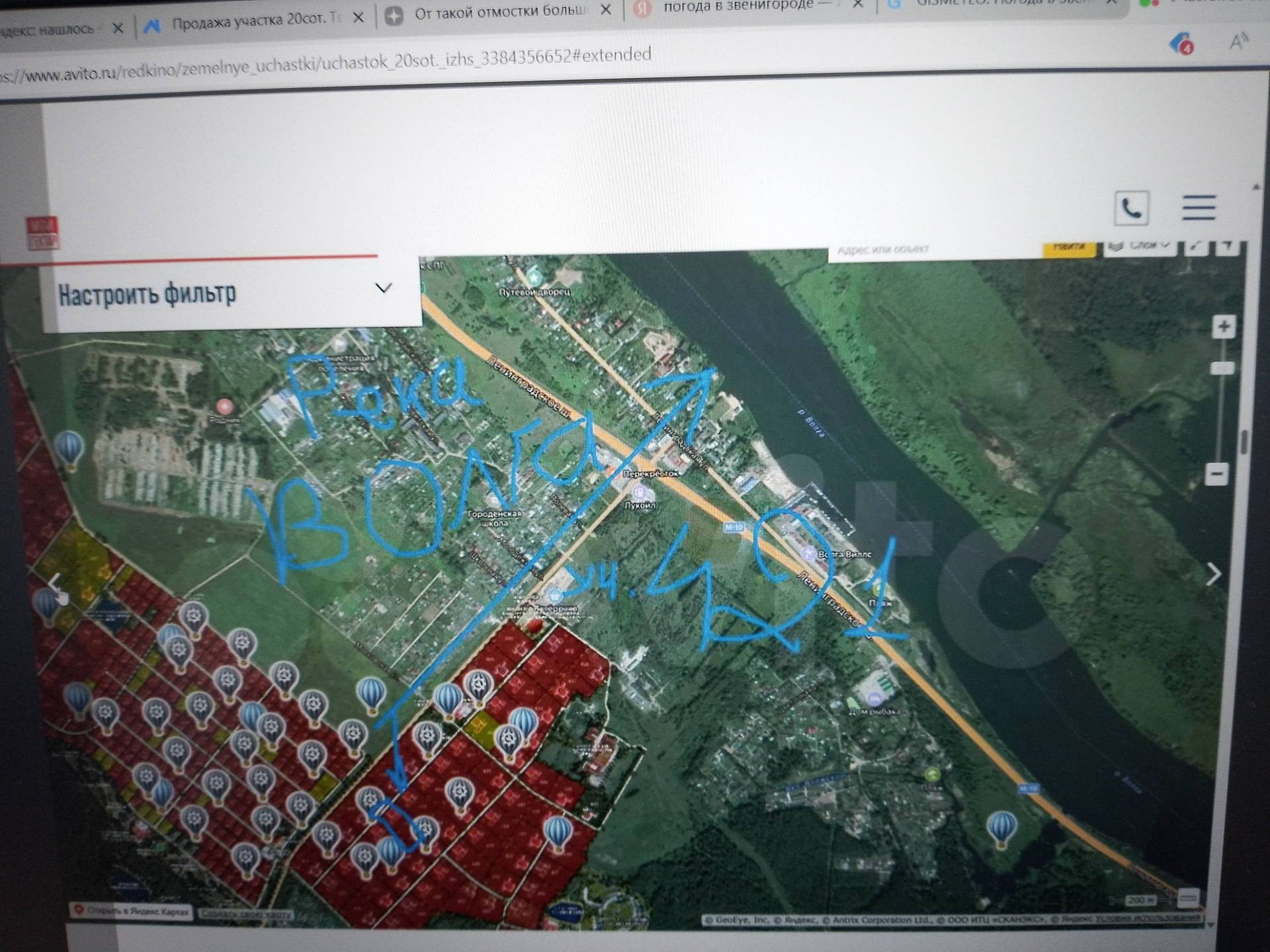Go to next photo with right chevron
This screenshot has width=1270, height=952.
(x=1213, y=574)
